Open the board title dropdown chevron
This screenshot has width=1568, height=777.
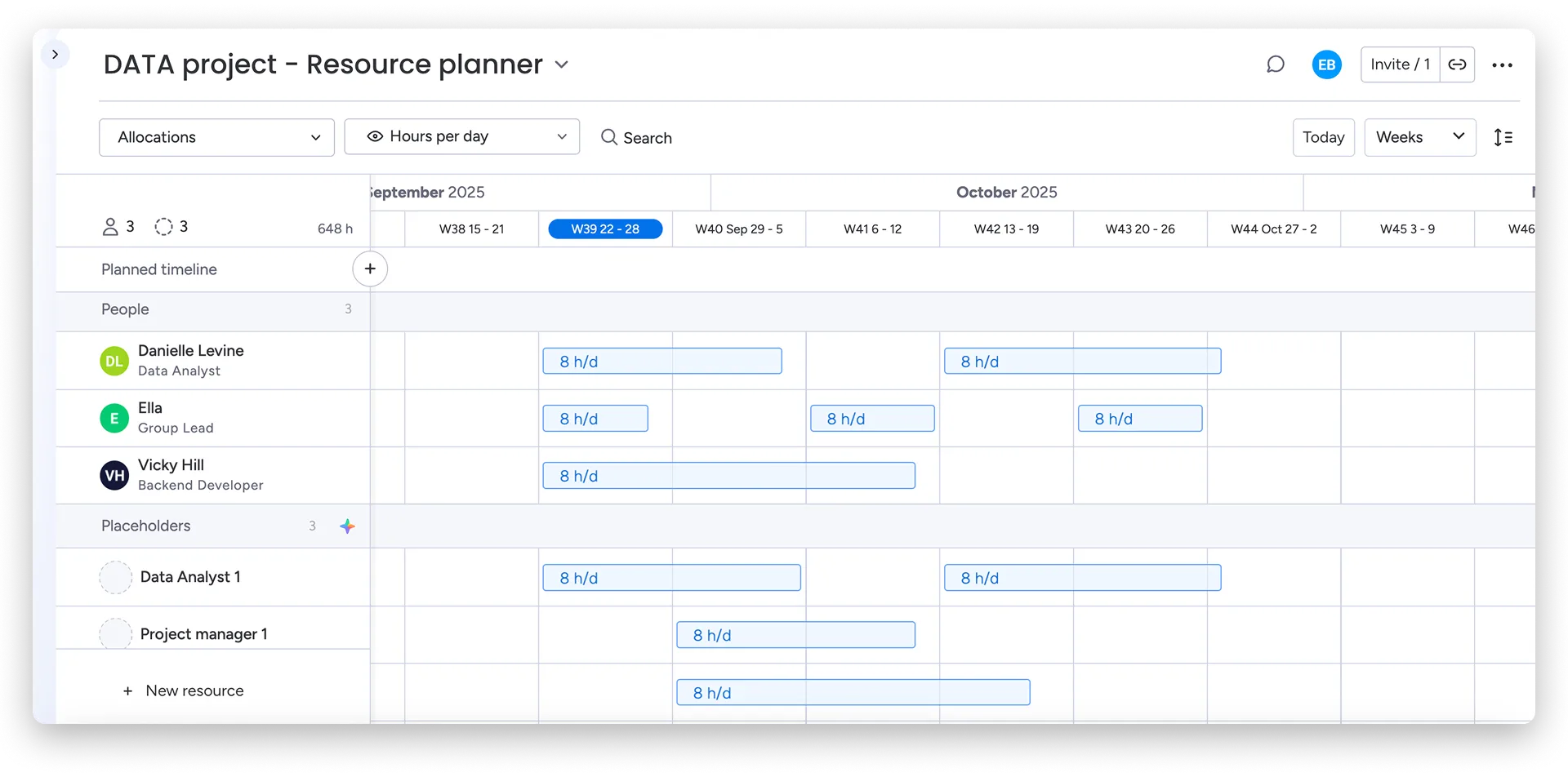tap(562, 64)
